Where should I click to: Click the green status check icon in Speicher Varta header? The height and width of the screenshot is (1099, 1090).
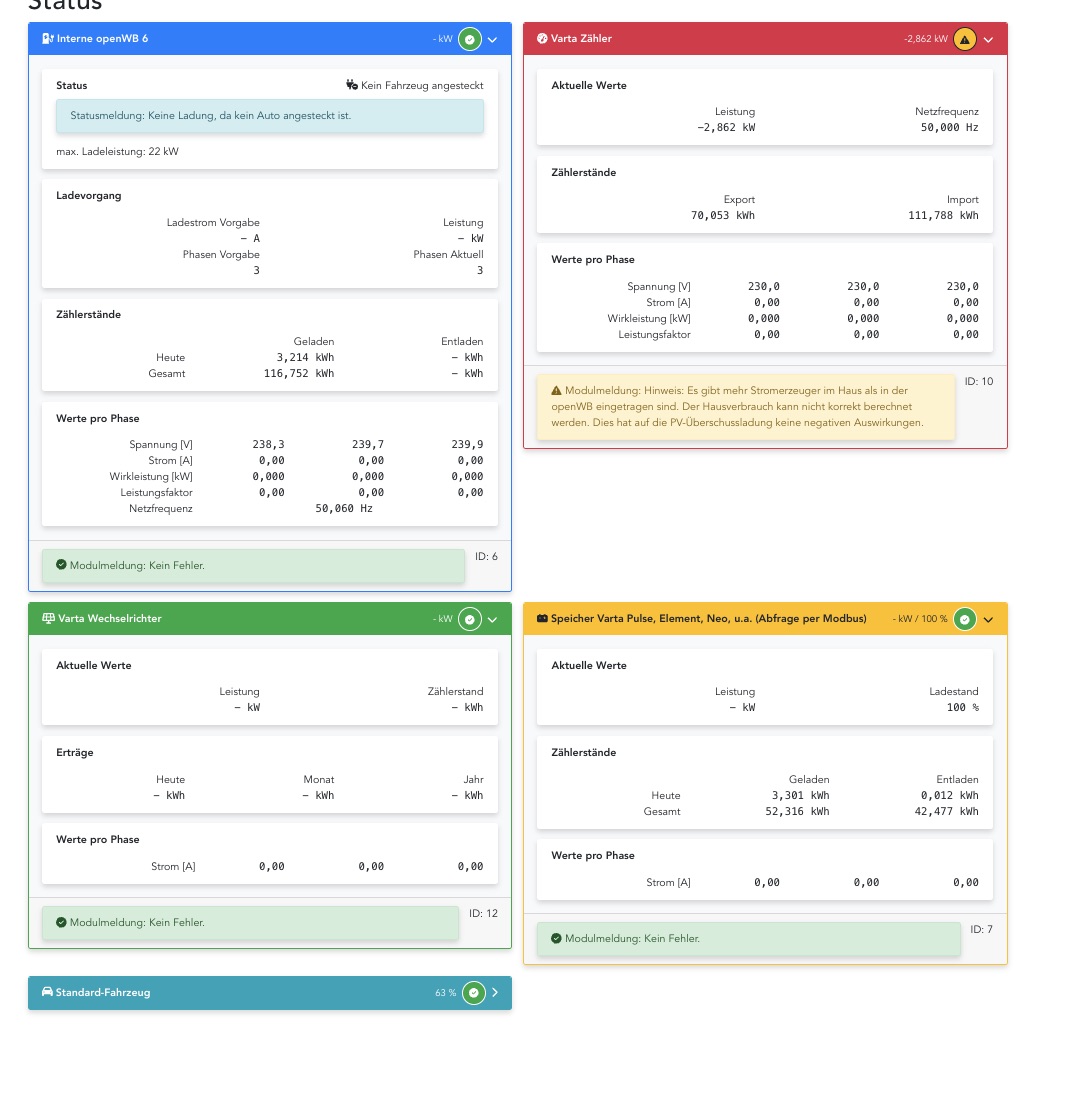[x=965, y=619]
